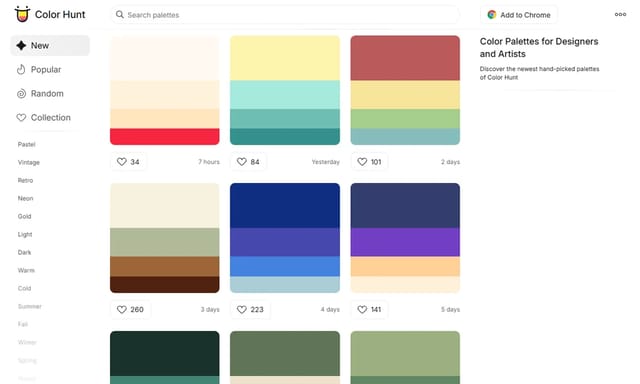Click the light green stripe in 101-likes palette

(405, 119)
